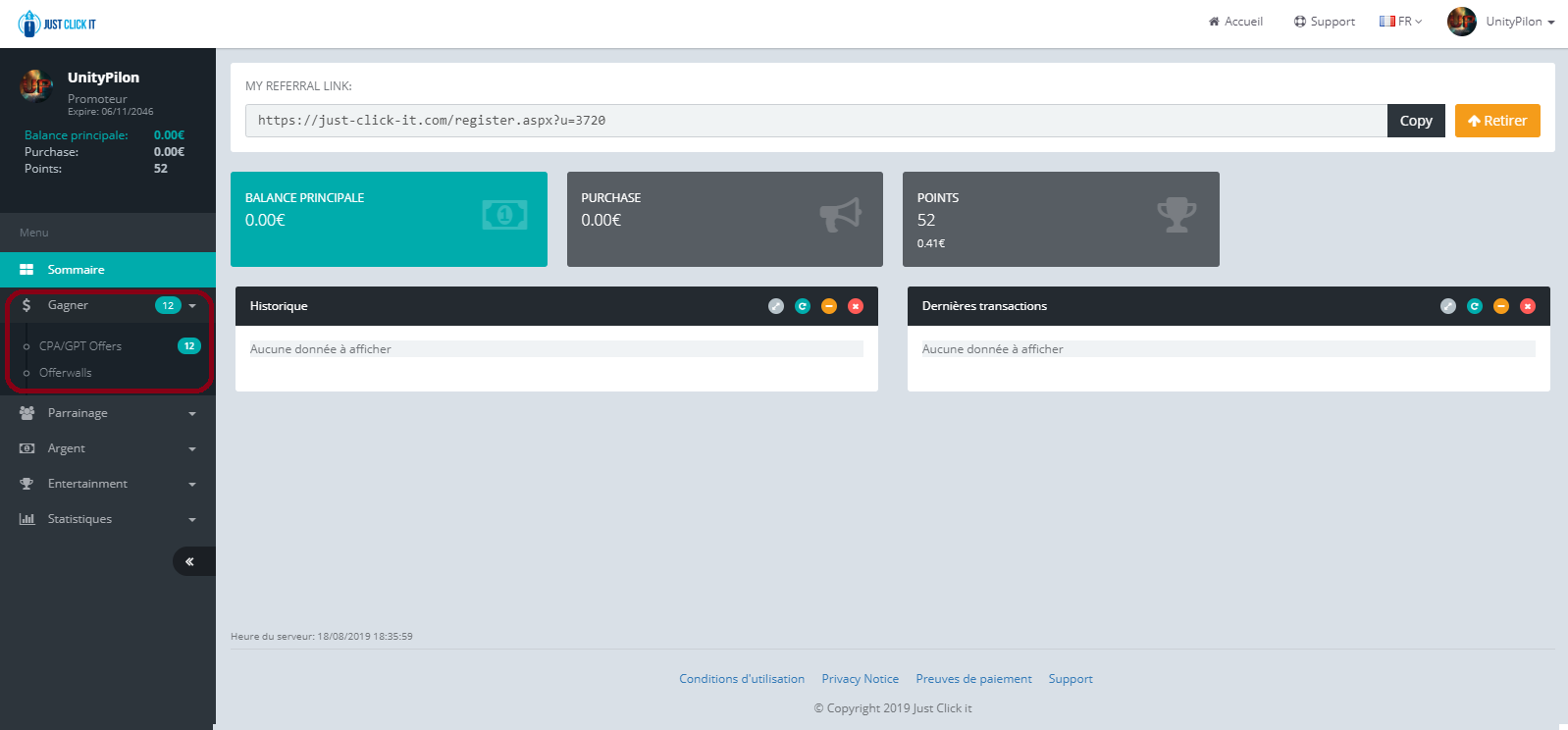This screenshot has height=730, width=1568.
Task: Expand the Parrainage menu section
Action: [108, 413]
